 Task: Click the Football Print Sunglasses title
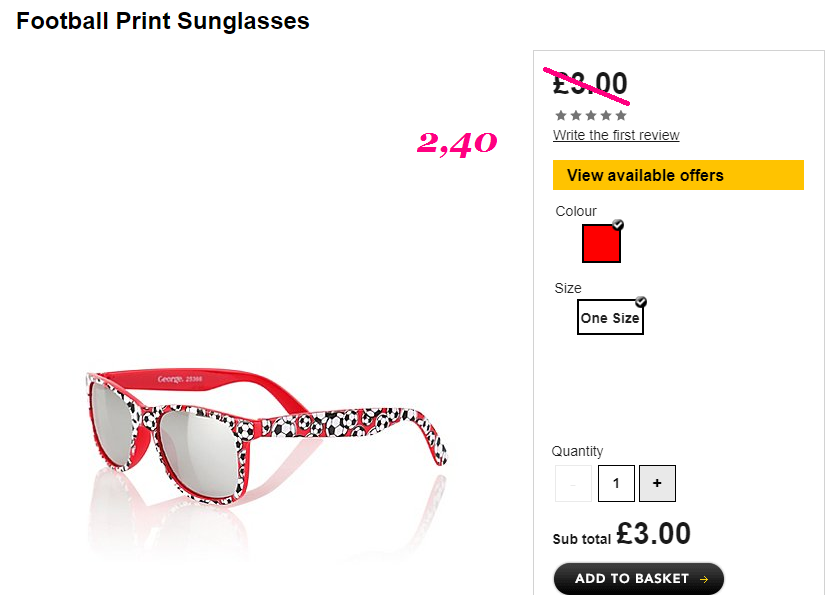(x=163, y=21)
